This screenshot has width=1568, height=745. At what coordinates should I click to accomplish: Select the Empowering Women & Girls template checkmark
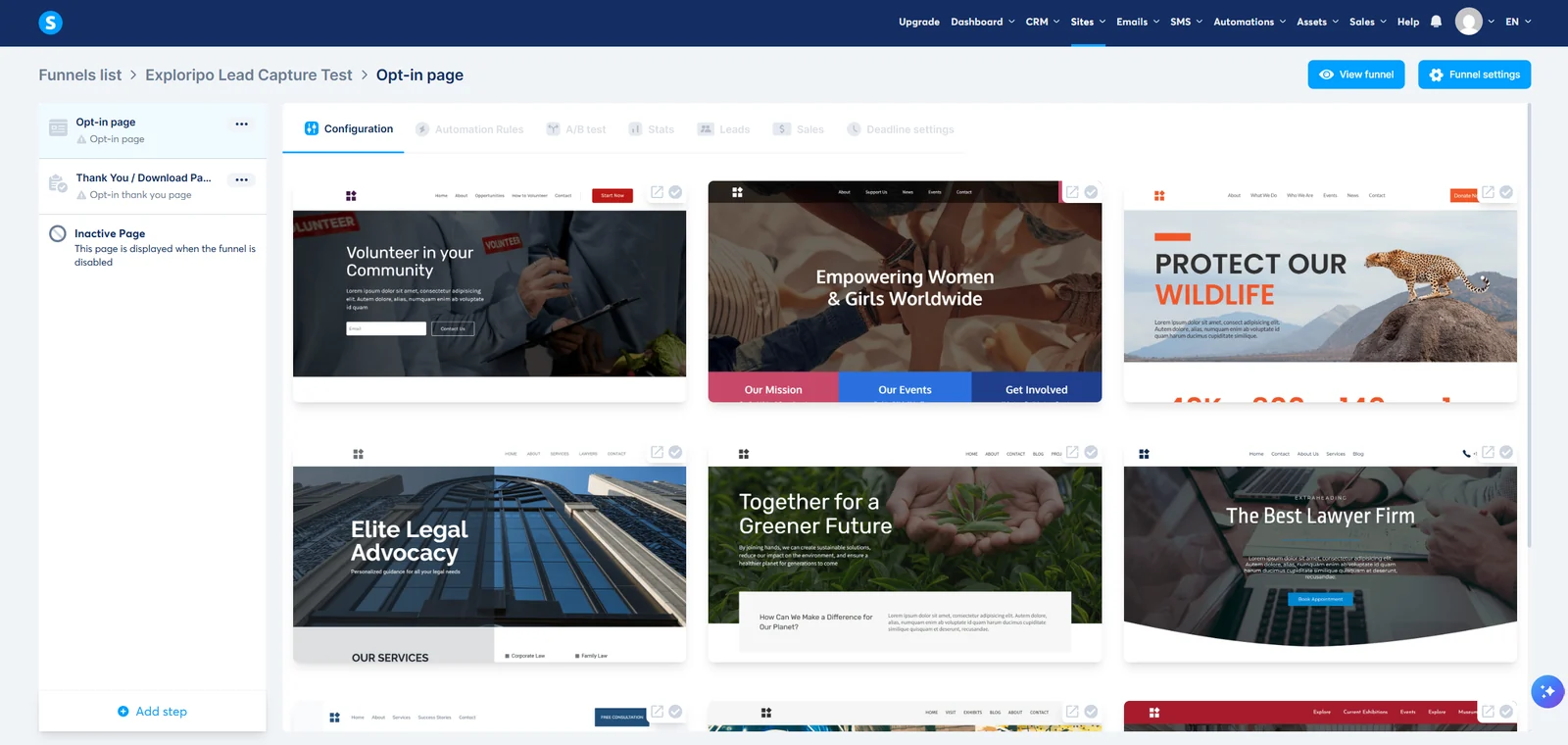click(x=1091, y=192)
